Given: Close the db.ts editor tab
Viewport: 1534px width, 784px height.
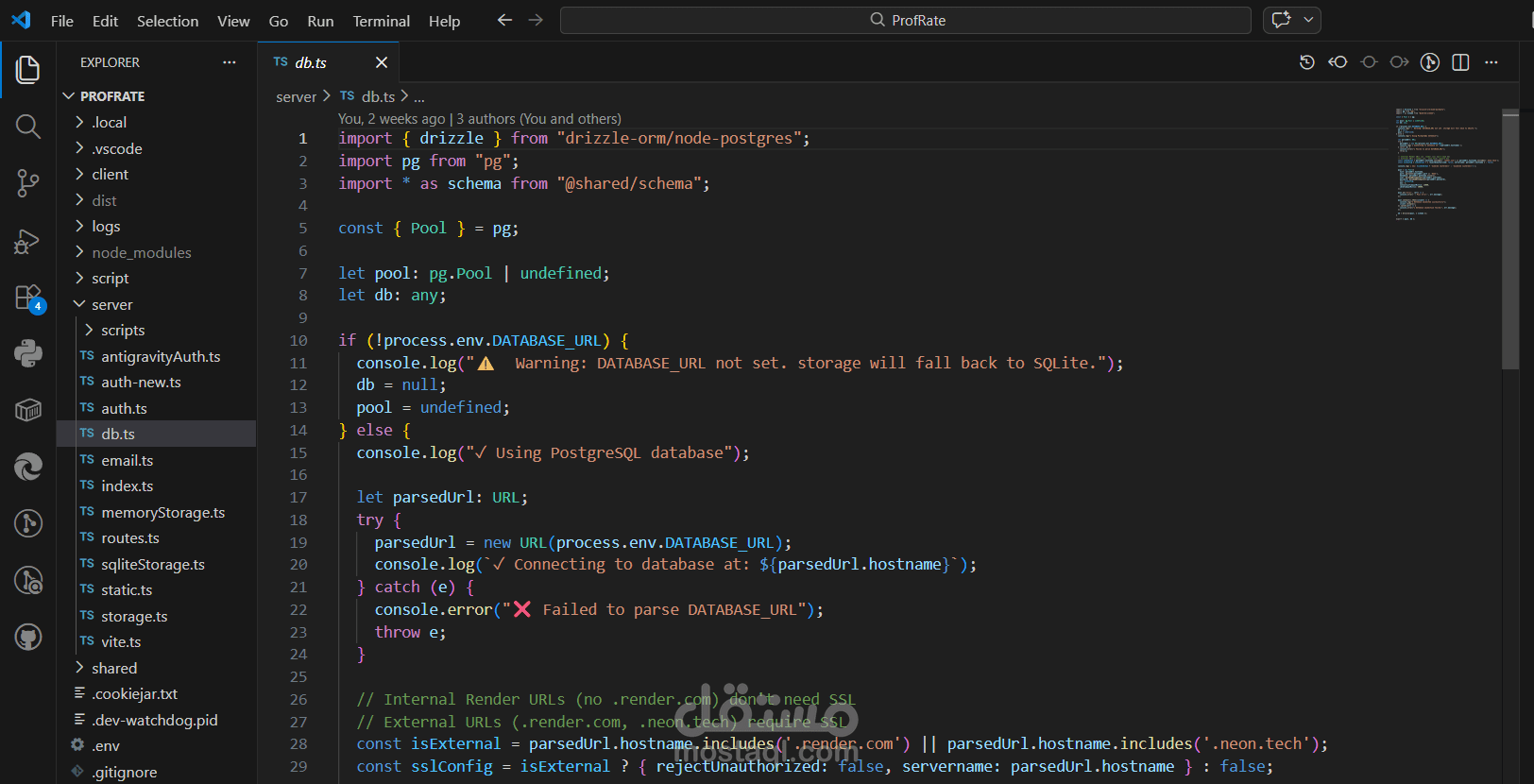Looking at the screenshot, I should (382, 62).
